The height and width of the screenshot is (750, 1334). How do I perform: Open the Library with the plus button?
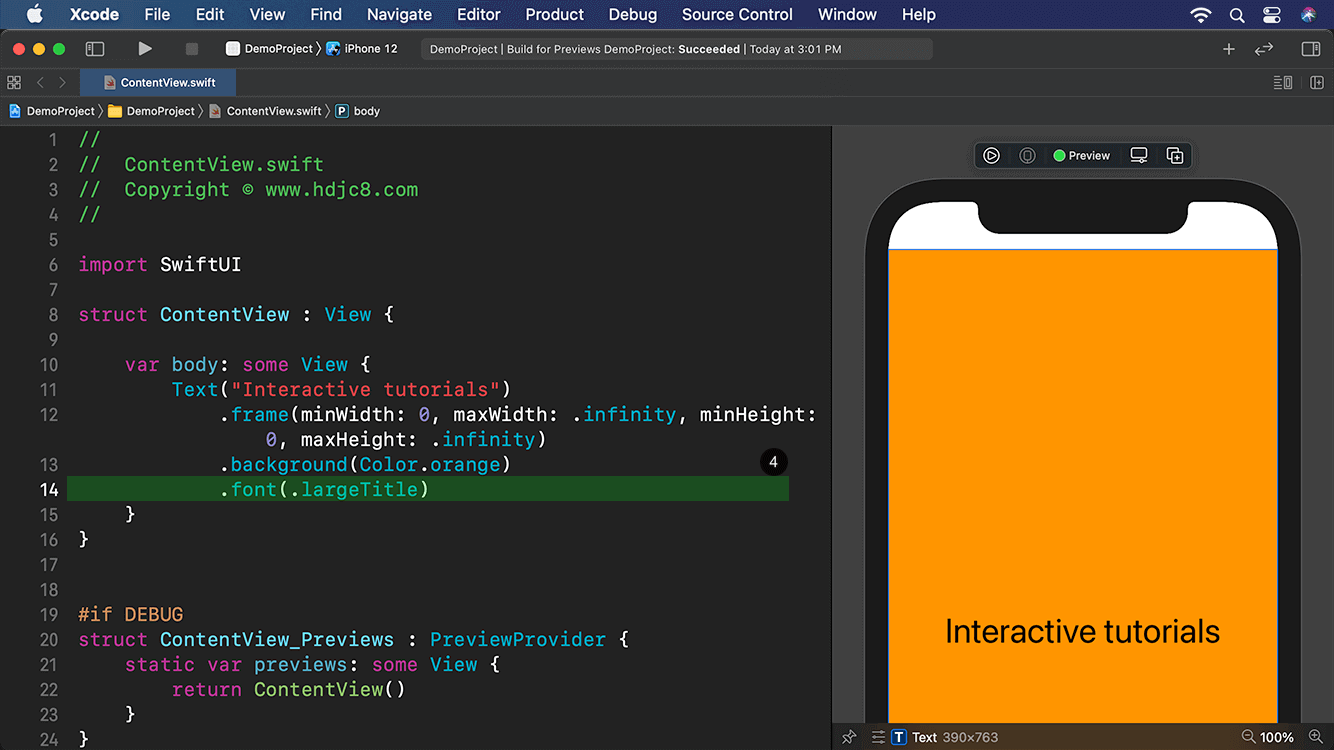click(1229, 49)
